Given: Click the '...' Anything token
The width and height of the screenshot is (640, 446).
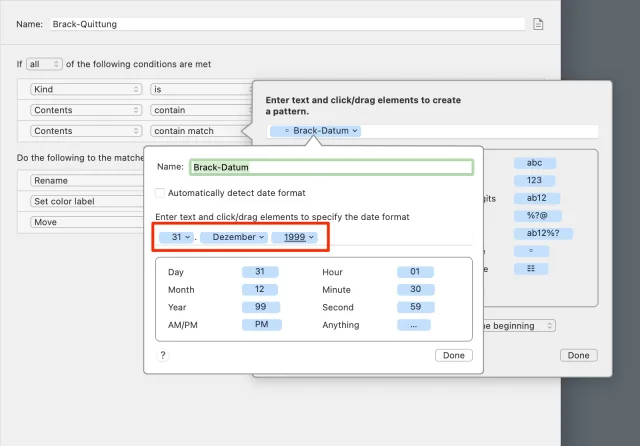Looking at the screenshot, I should click(x=413, y=325).
